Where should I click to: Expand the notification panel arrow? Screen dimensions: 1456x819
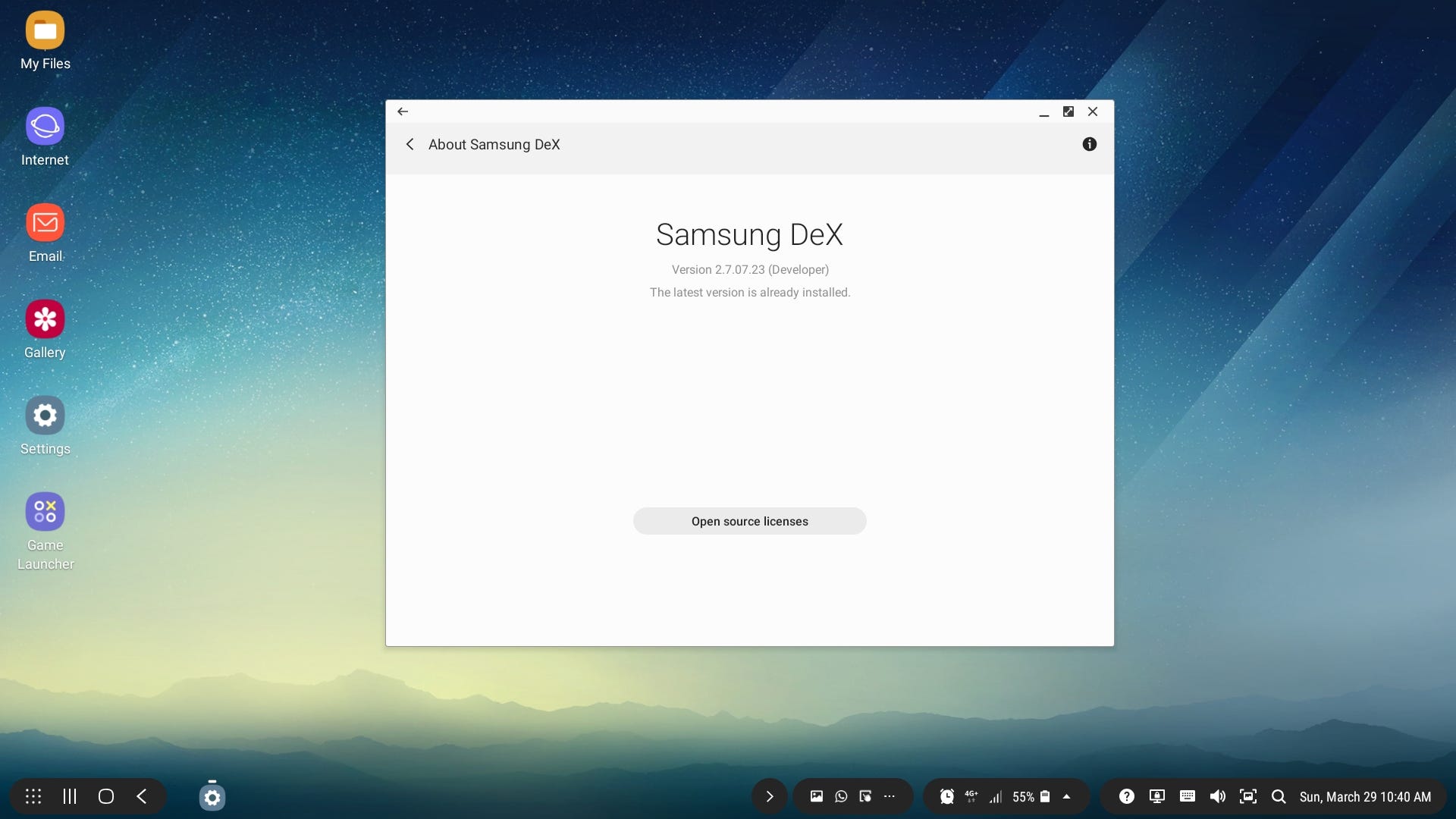(769, 796)
